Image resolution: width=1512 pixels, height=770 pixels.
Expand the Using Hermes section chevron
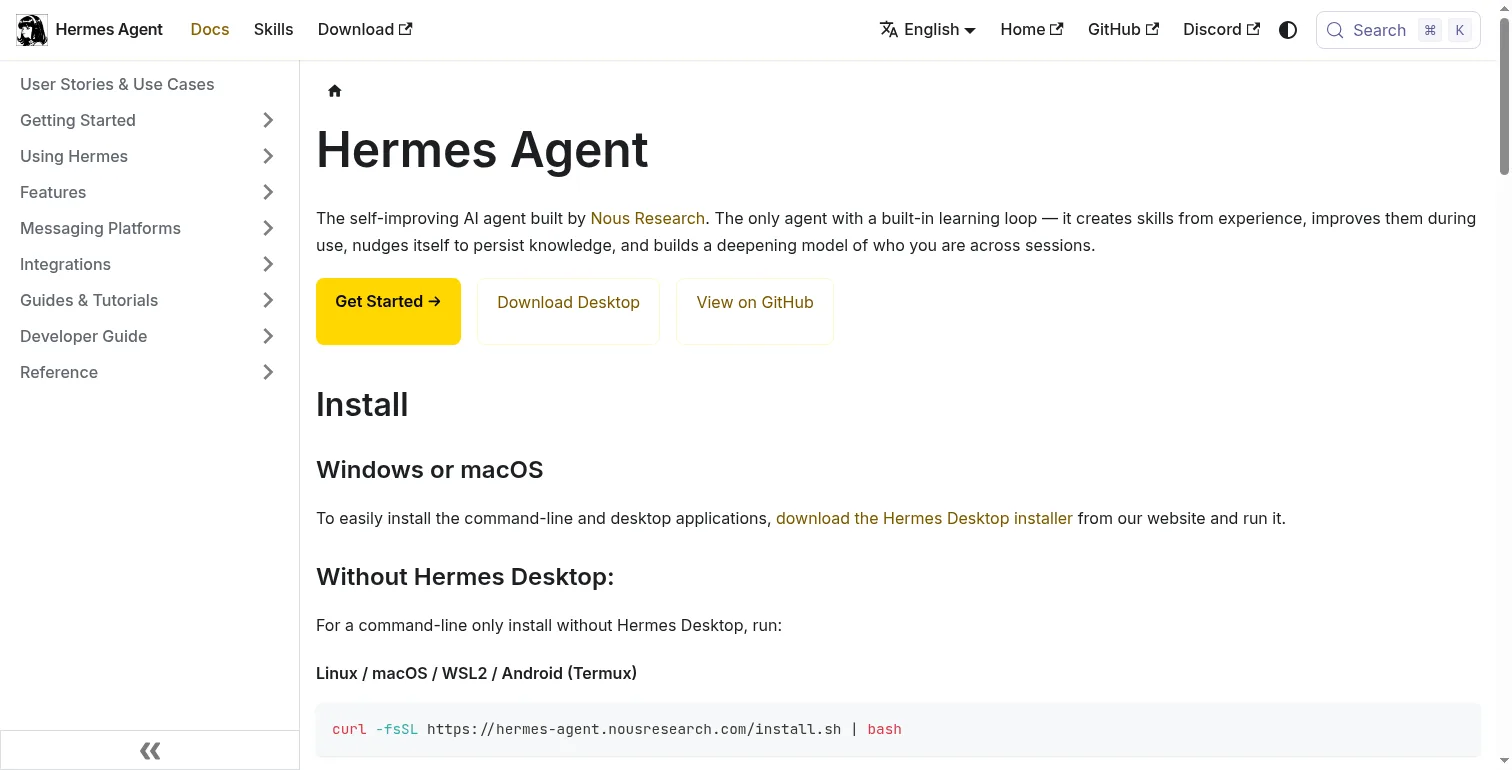[x=268, y=156]
